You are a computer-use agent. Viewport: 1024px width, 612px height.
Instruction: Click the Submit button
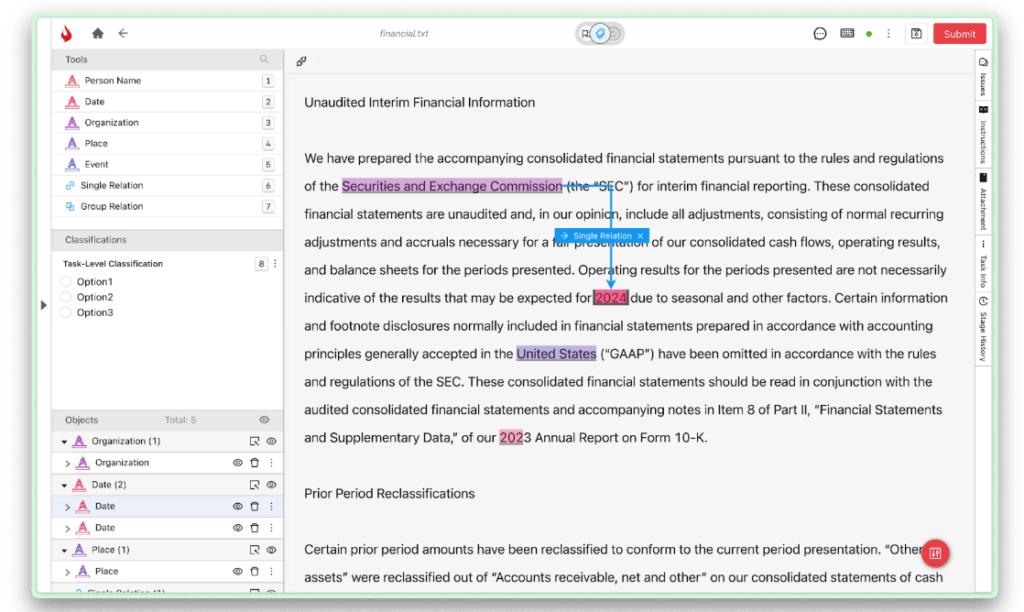pos(958,33)
